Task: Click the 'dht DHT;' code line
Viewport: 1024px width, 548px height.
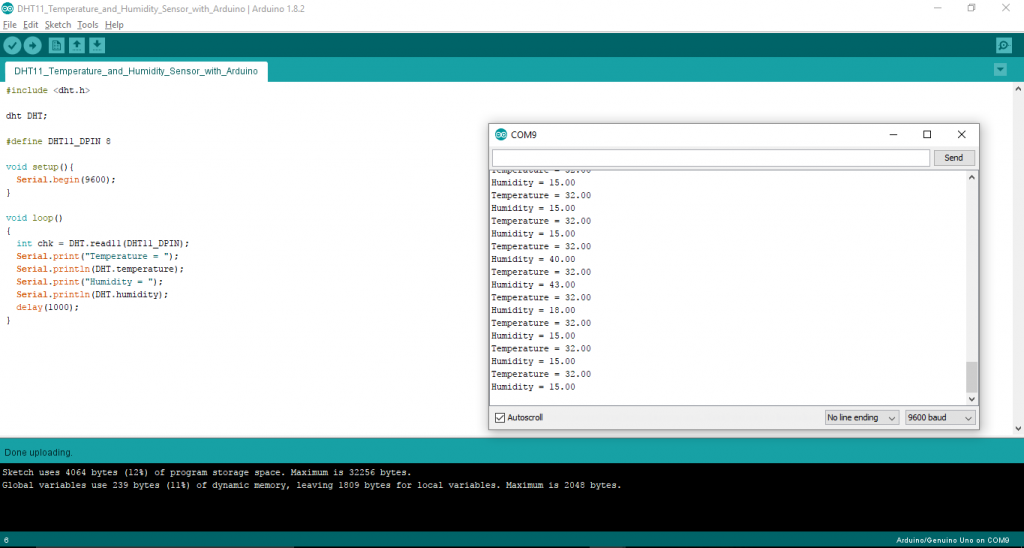Action: [27, 116]
